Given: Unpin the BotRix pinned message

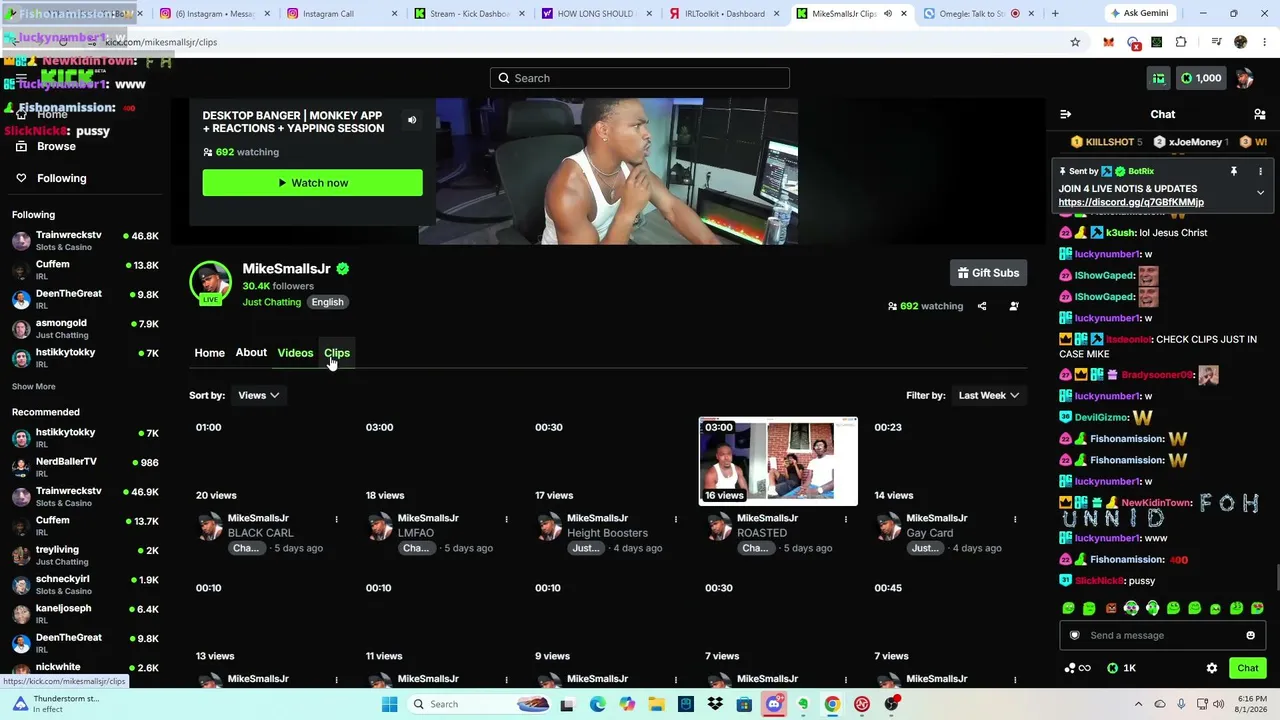Looking at the screenshot, I should click(1234, 171).
